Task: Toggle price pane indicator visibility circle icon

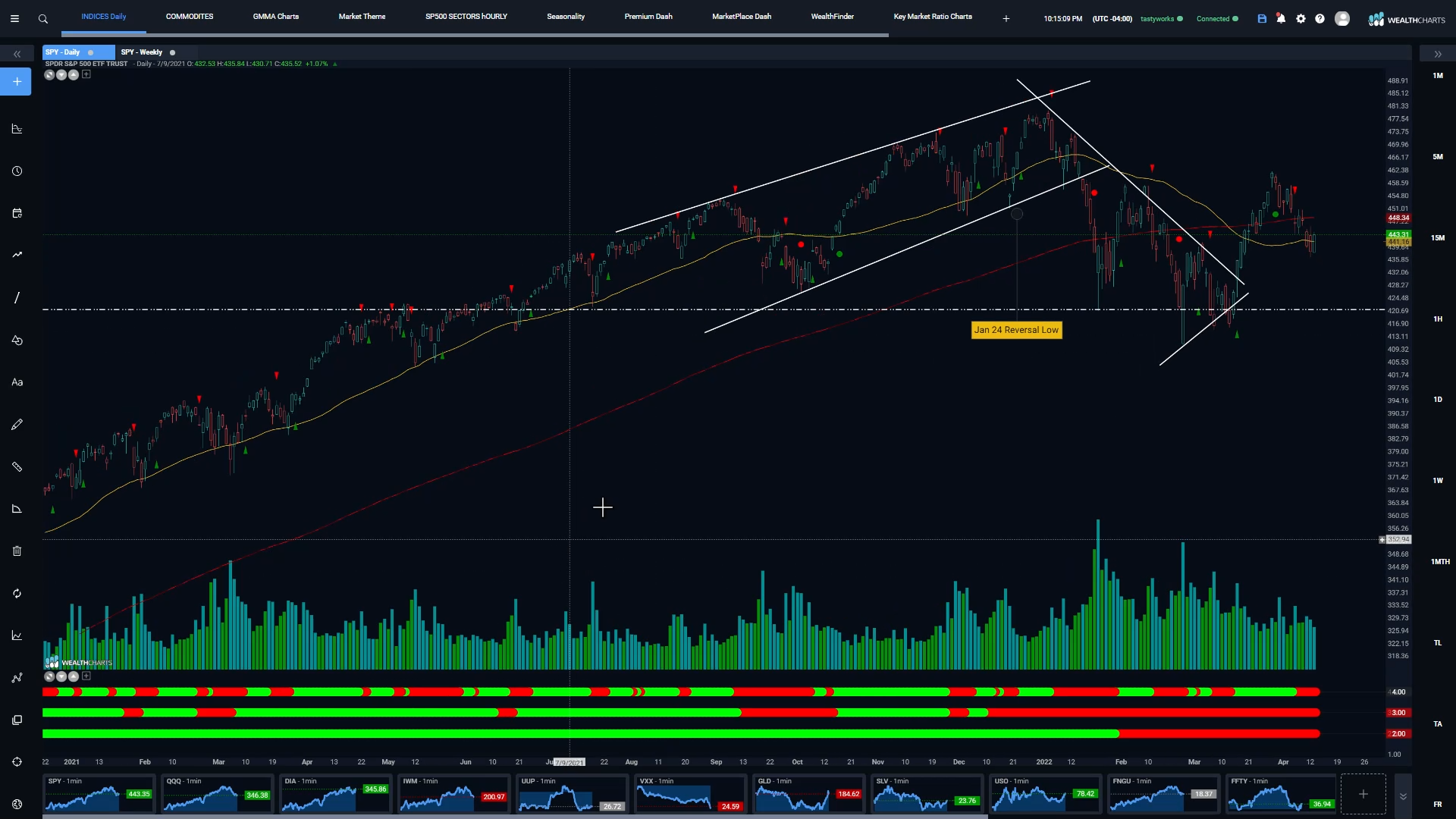Action: 49,74
